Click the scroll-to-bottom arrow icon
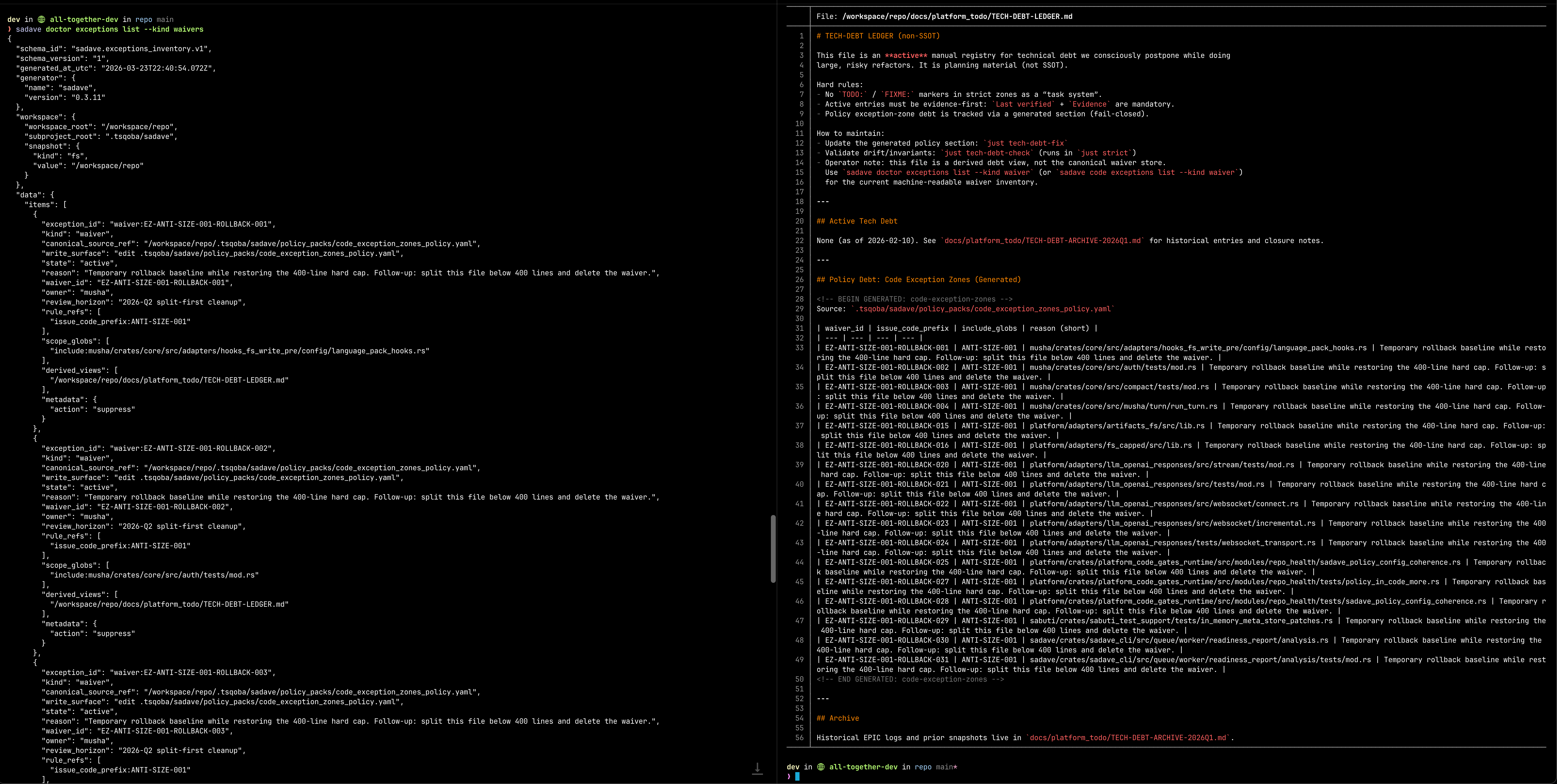Viewport: 1557px width, 784px height. click(x=757, y=768)
